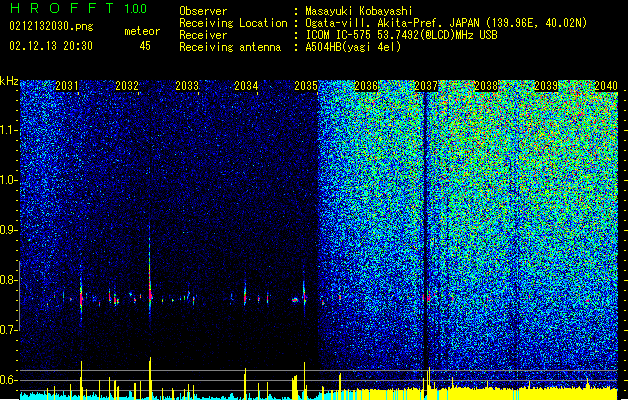This screenshot has width=629, height=400.
Task: Click the dark vertical gap at 2037
Action: tap(425, 229)
